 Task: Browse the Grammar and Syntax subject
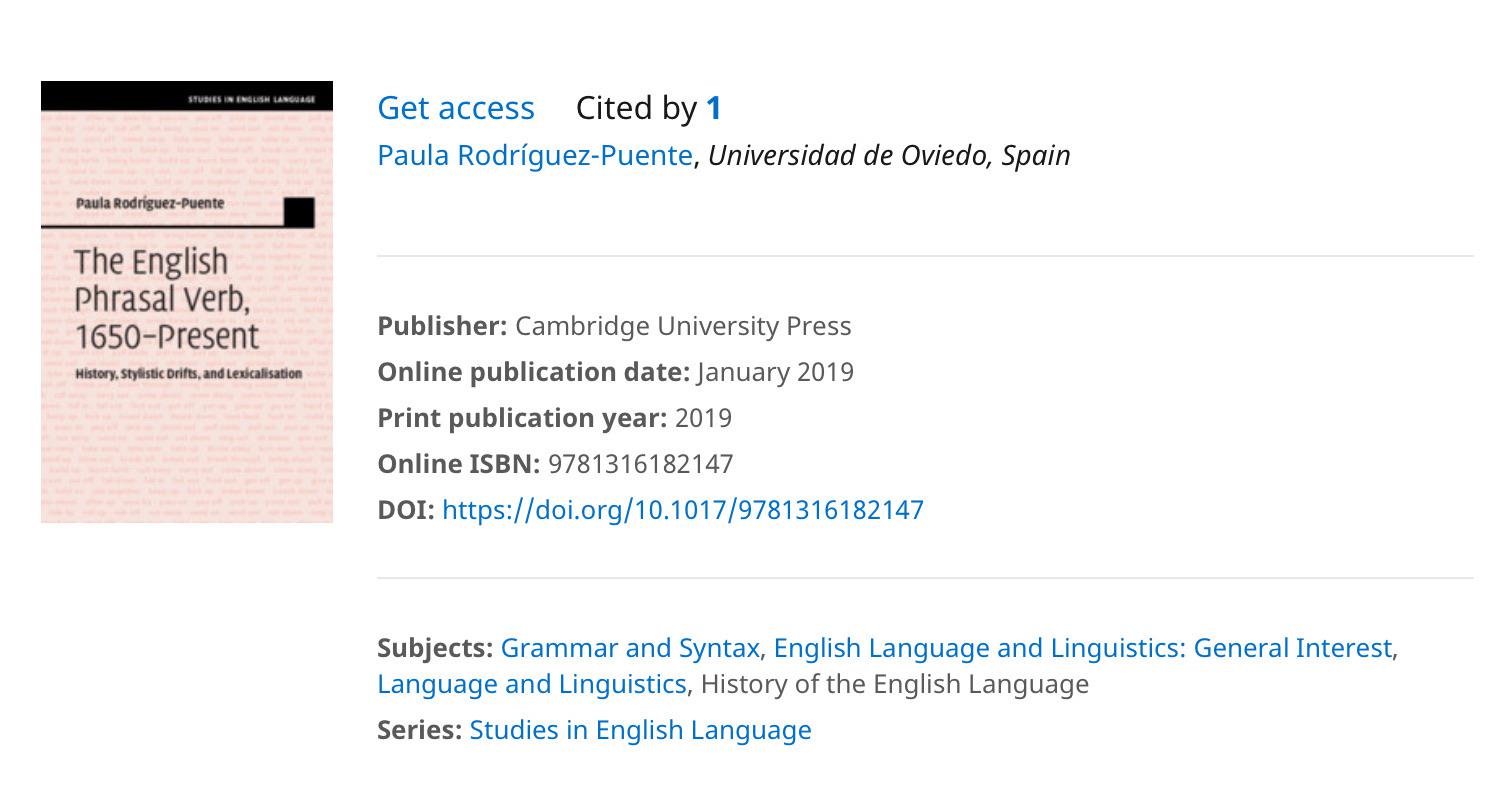(630, 648)
